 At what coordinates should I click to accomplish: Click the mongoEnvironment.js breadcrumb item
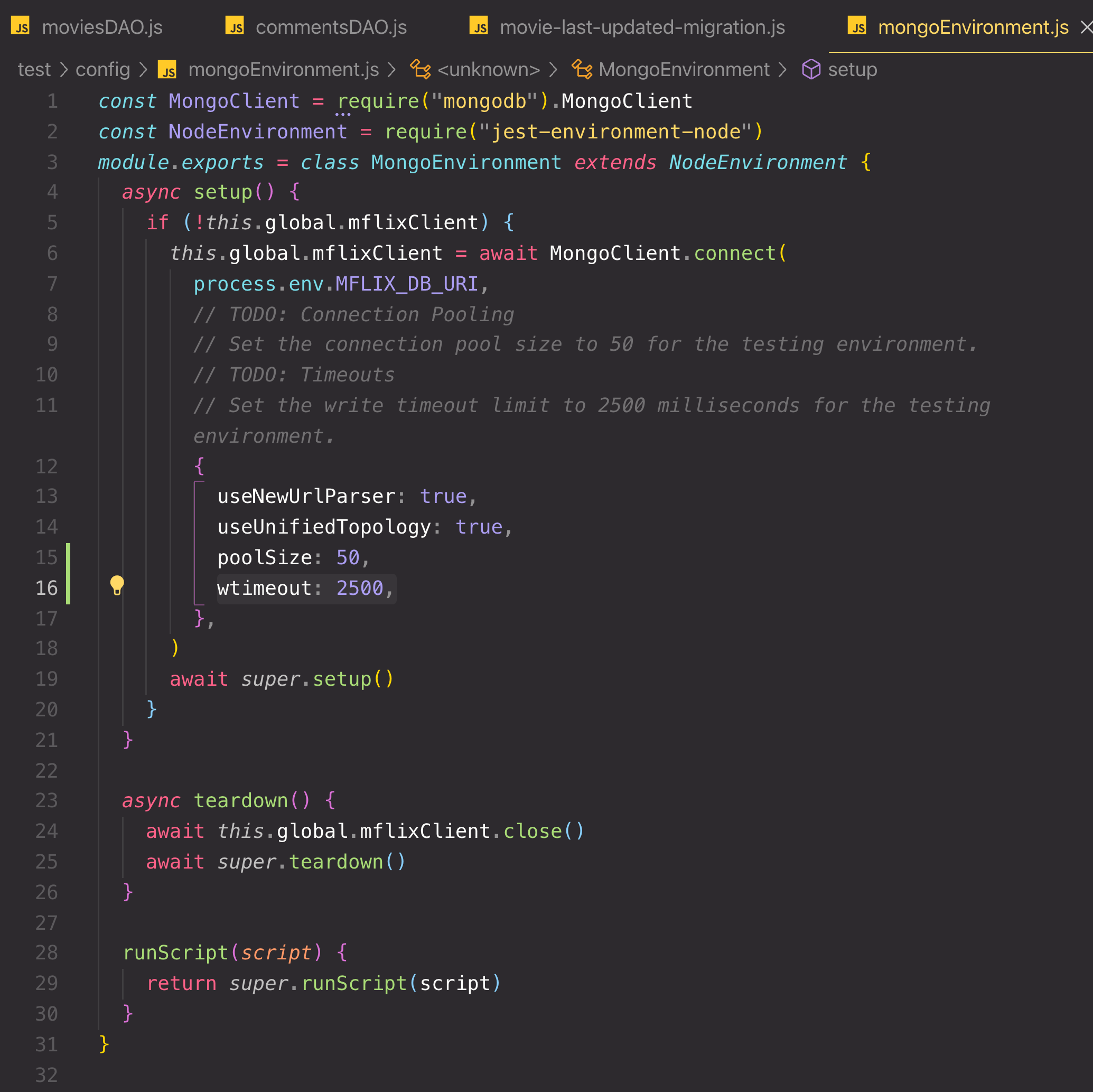283,70
